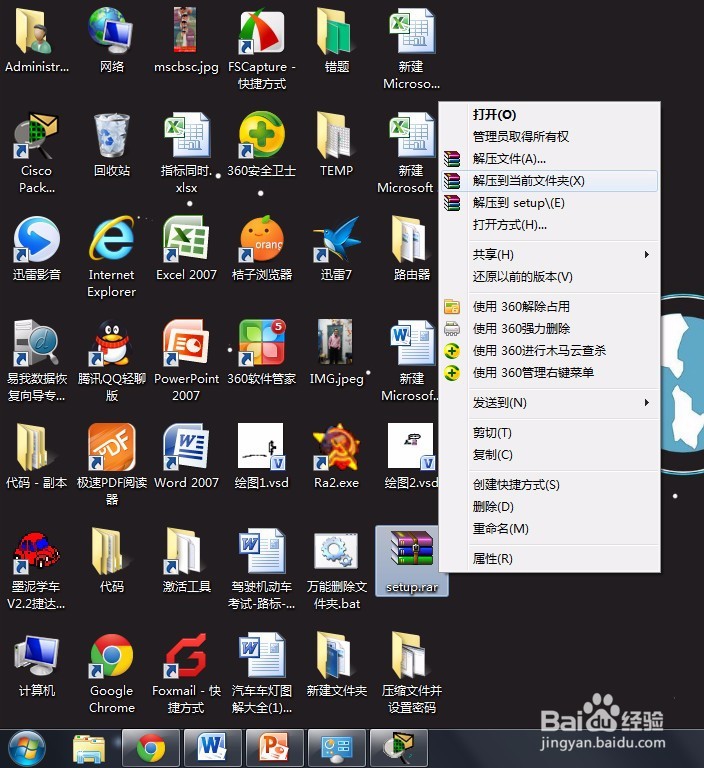Expand the 共享(H) submenu arrow
The height and width of the screenshot is (768, 704).
coord(647,254)
